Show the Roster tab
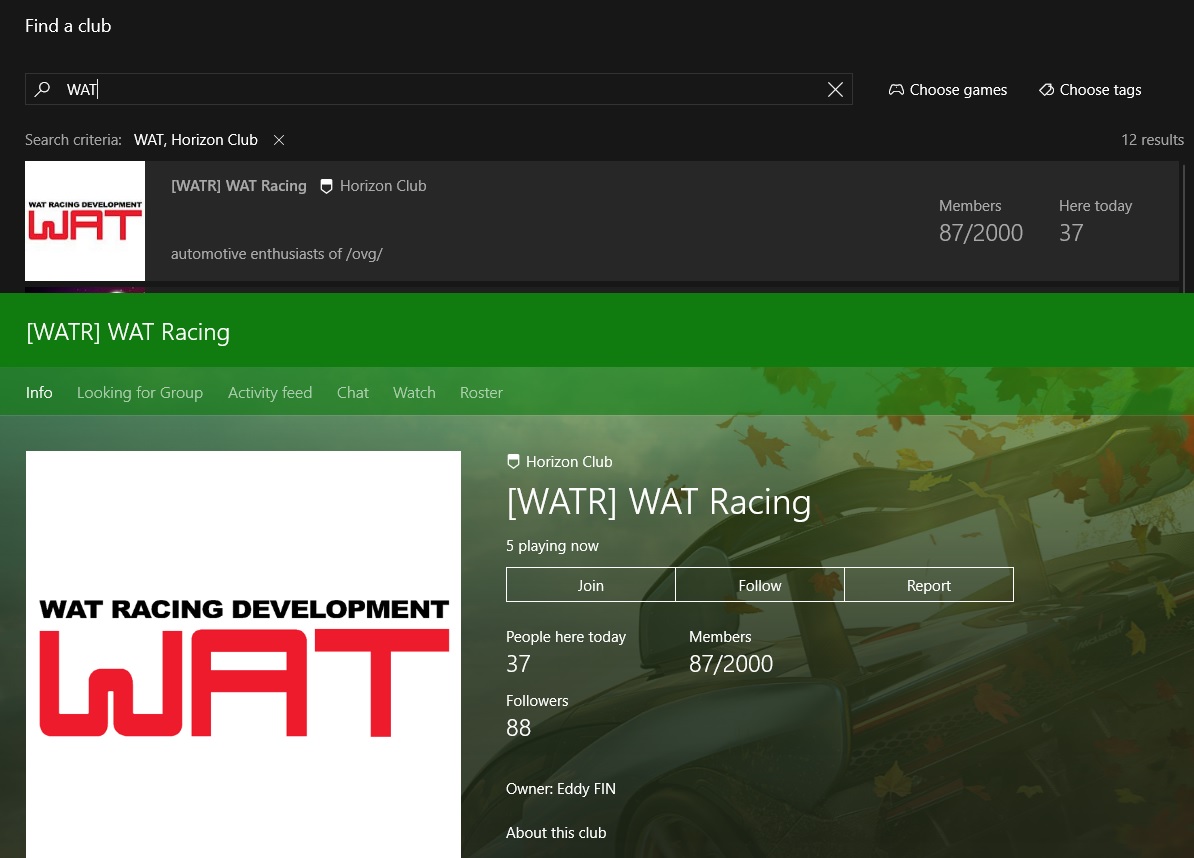 pyautogui.click(x=481, y=393)
